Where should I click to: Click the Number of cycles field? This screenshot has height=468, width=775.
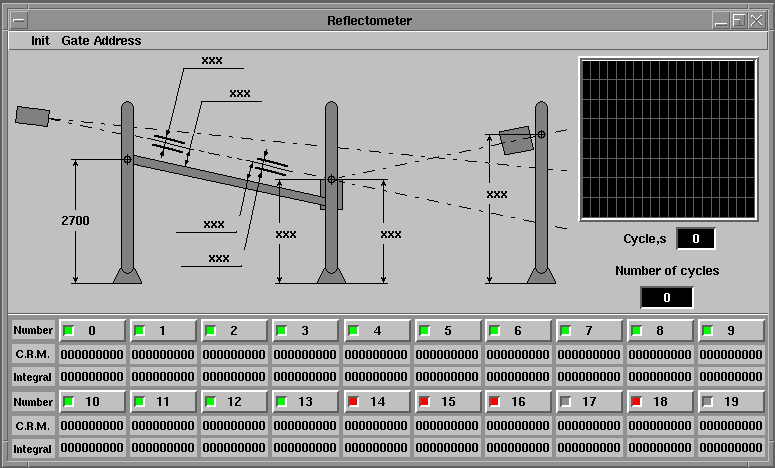pos(666,297)
